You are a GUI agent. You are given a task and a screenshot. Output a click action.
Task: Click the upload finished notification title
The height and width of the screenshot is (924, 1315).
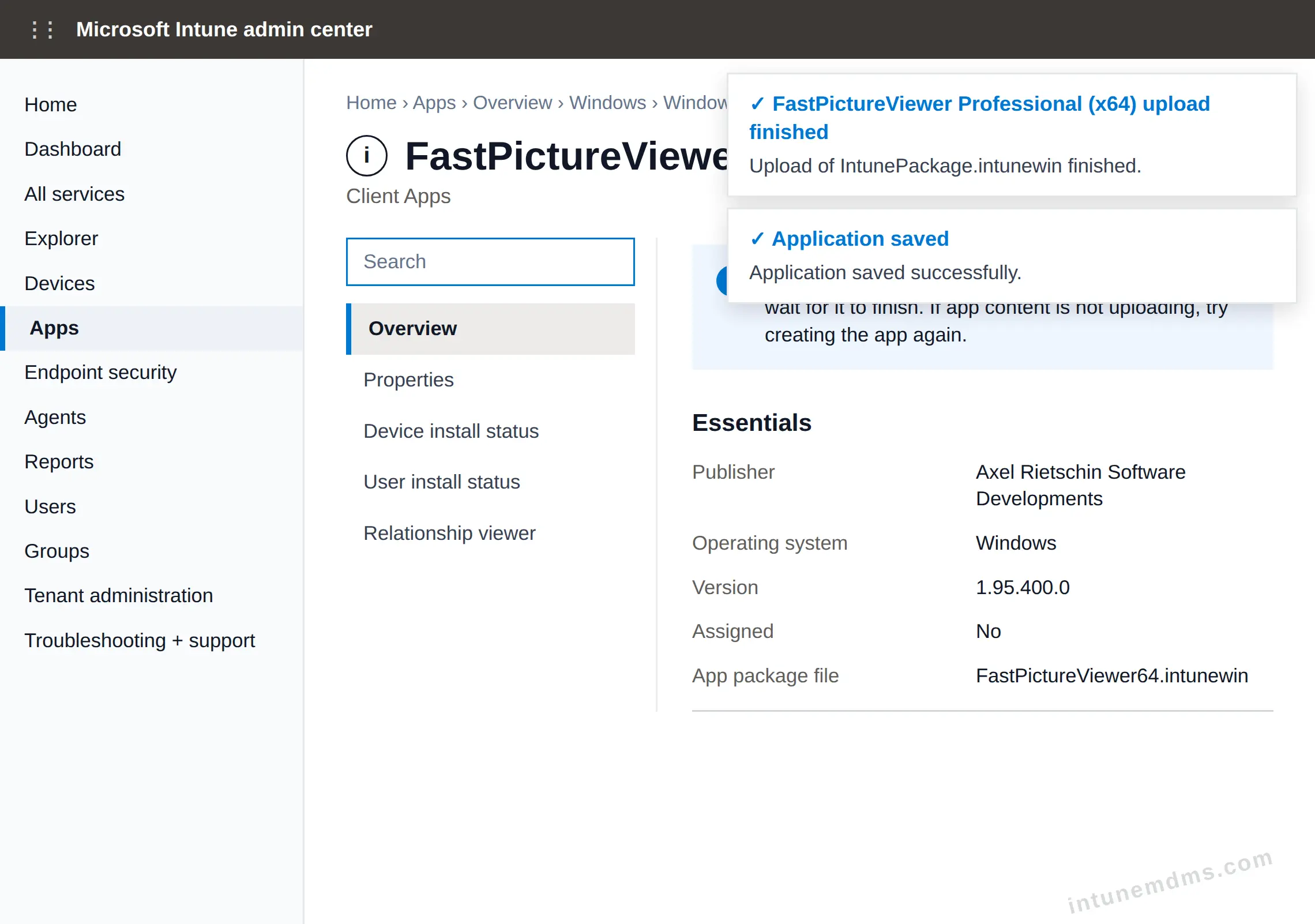pos(979,118)
